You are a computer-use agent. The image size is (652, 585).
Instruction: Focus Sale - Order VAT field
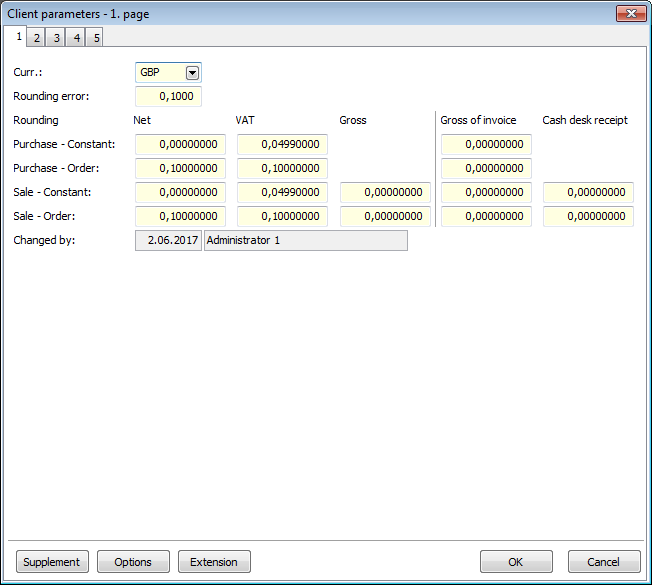pos(282,216)
